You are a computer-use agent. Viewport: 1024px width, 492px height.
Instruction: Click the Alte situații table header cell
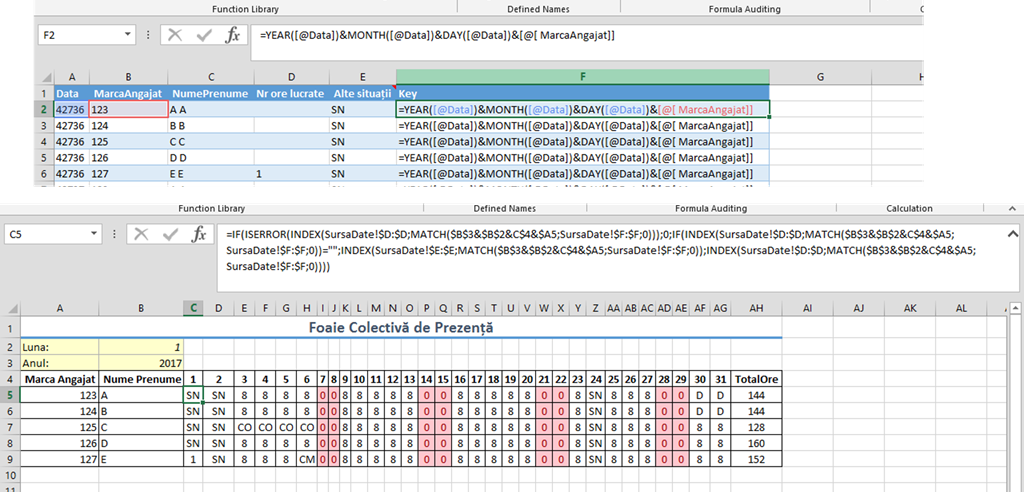(x=362, y=93)
